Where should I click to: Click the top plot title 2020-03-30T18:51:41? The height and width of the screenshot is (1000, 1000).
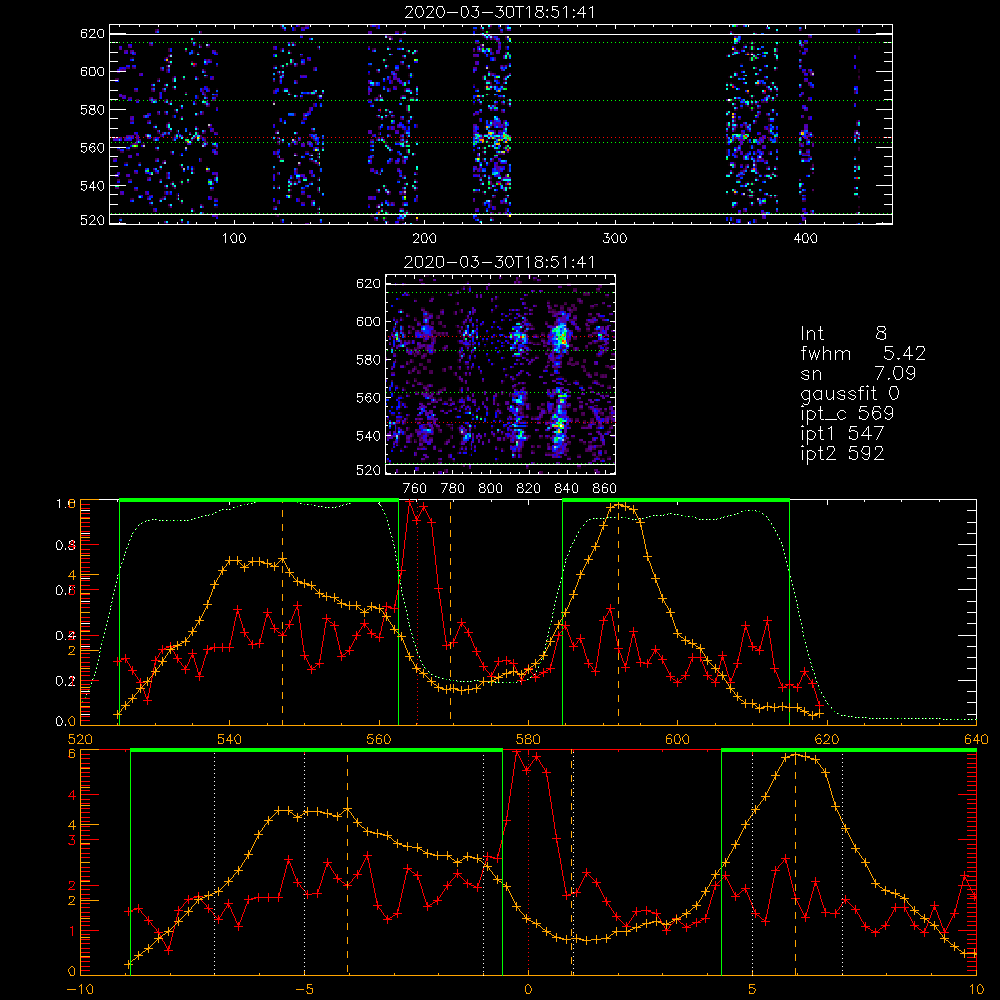click(500, 11)
